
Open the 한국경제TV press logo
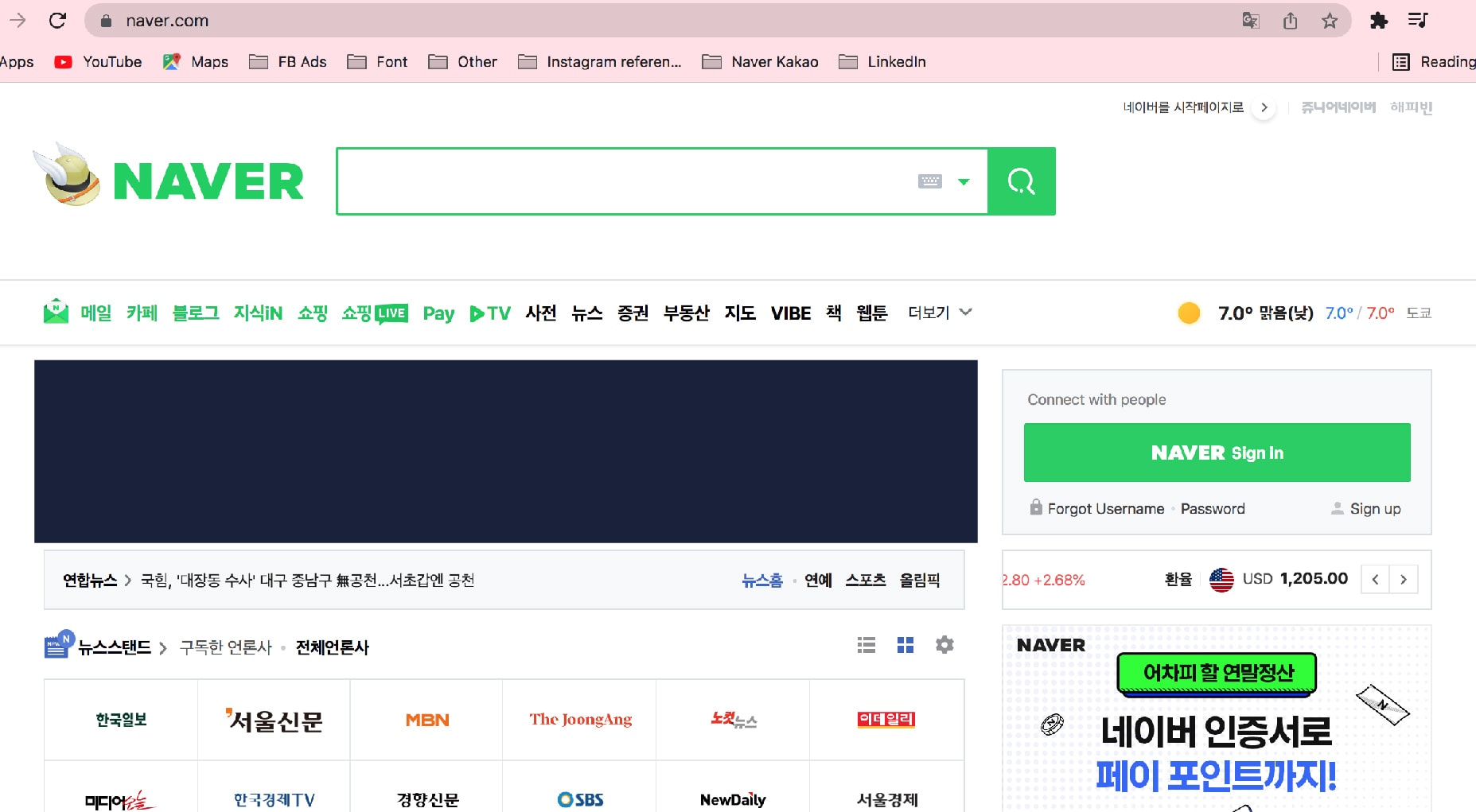[274, 799]
